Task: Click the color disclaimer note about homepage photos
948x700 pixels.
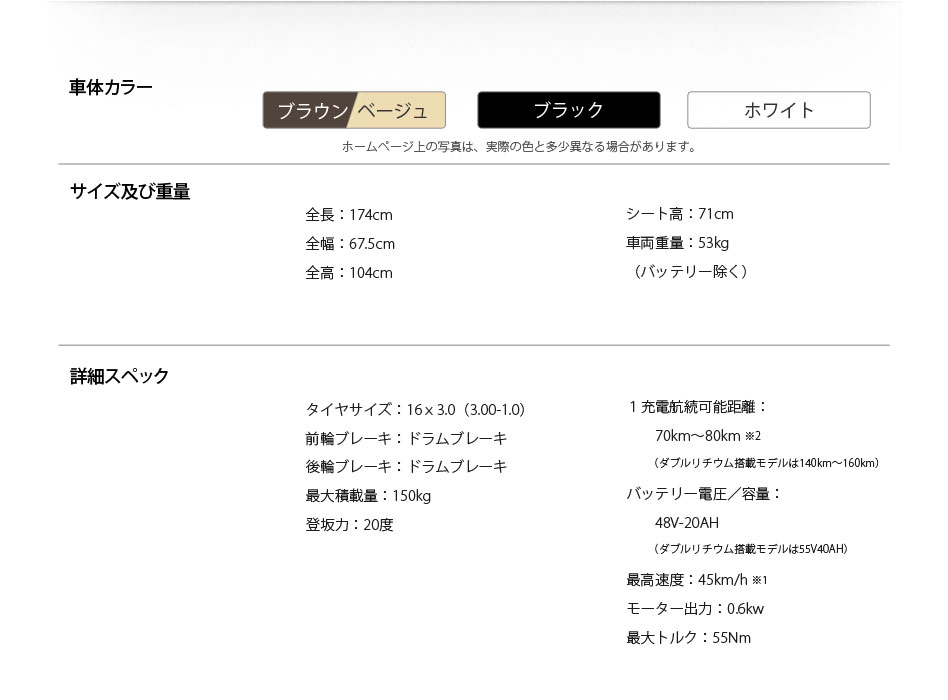Action: tap(518, 147)
